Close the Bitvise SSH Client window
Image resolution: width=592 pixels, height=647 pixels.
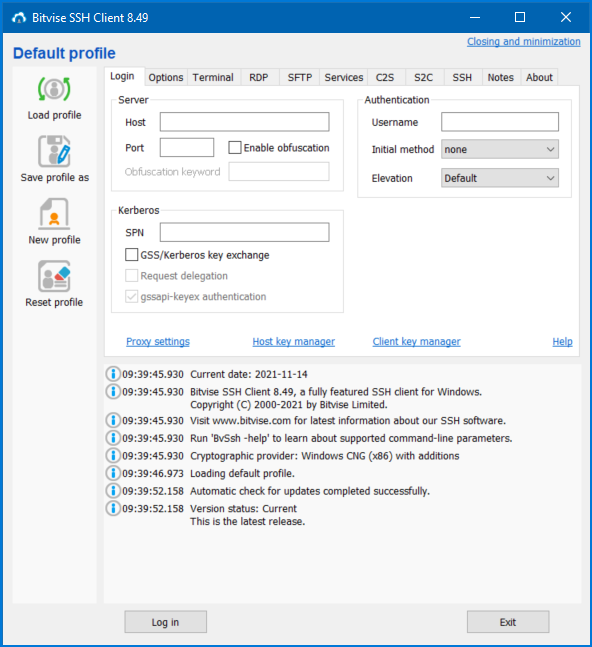566,17
